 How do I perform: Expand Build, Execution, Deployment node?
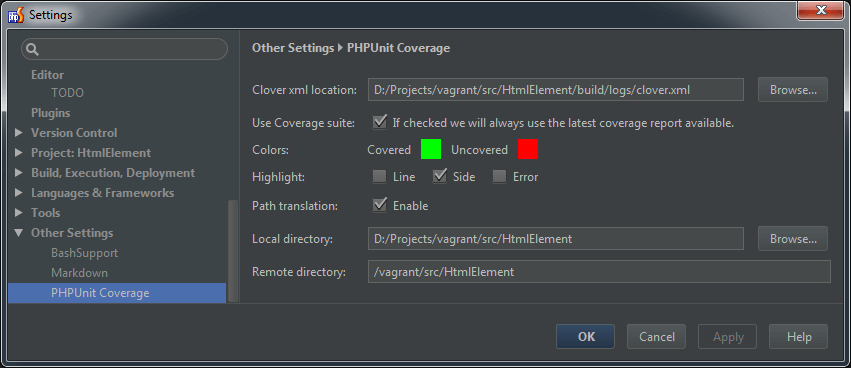pos(19,173)
